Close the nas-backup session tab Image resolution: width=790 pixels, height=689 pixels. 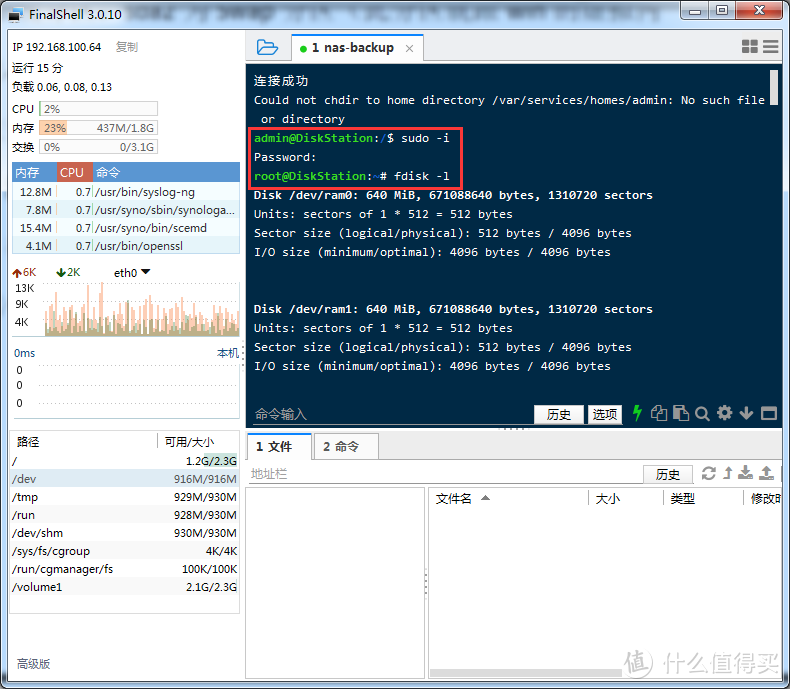pyautogui.click(x=410, y=48)
